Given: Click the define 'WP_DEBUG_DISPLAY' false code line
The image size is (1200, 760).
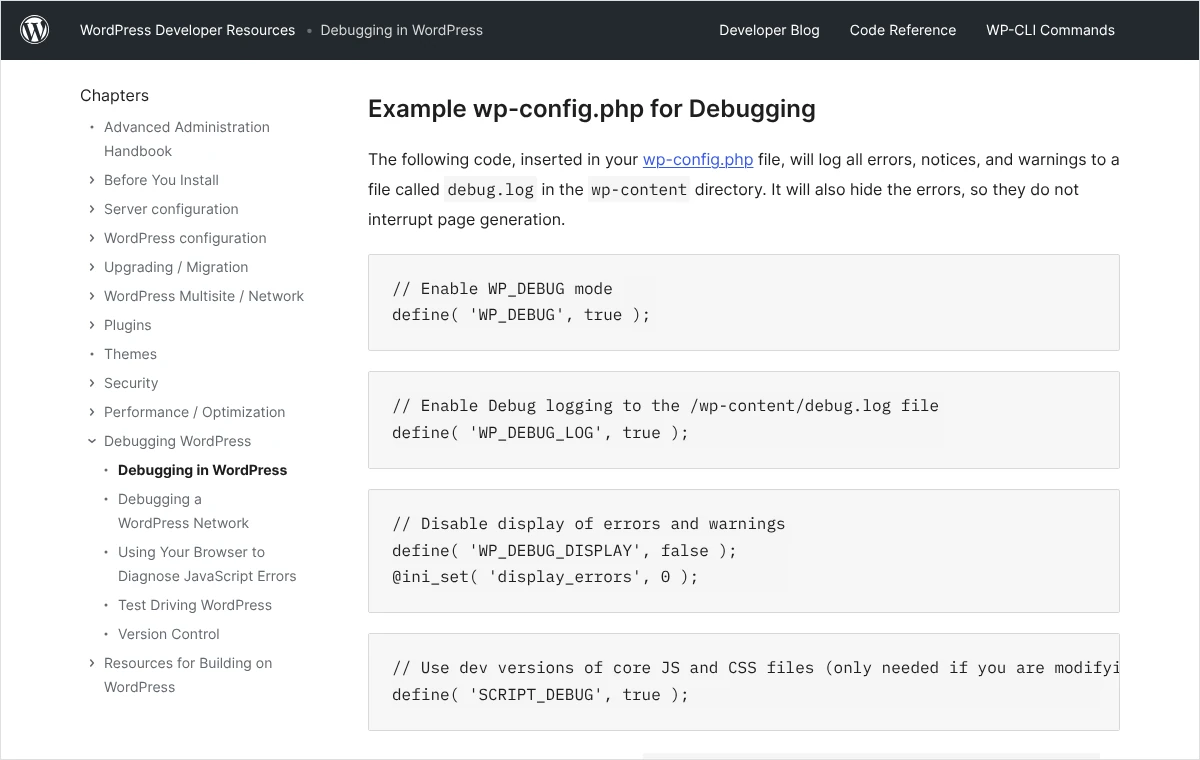Looking at the screenshot, I should coord(564,551).
